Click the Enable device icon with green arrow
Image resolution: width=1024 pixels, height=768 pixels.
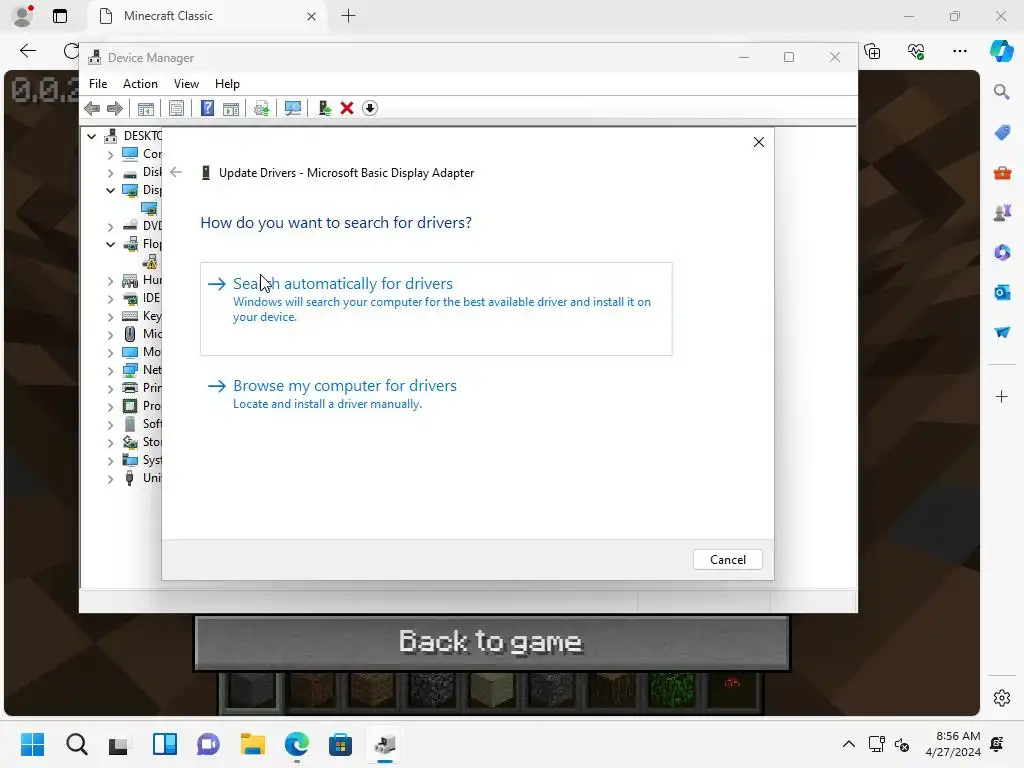pyautogui.click(x=325, y=108)
